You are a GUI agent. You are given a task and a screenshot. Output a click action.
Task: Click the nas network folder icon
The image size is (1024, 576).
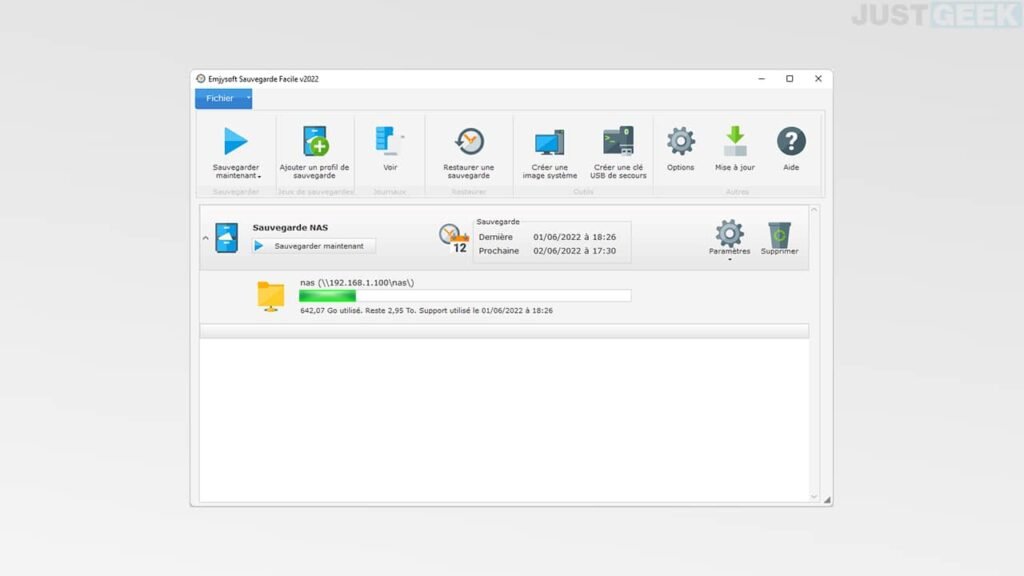tap(270, 296)
